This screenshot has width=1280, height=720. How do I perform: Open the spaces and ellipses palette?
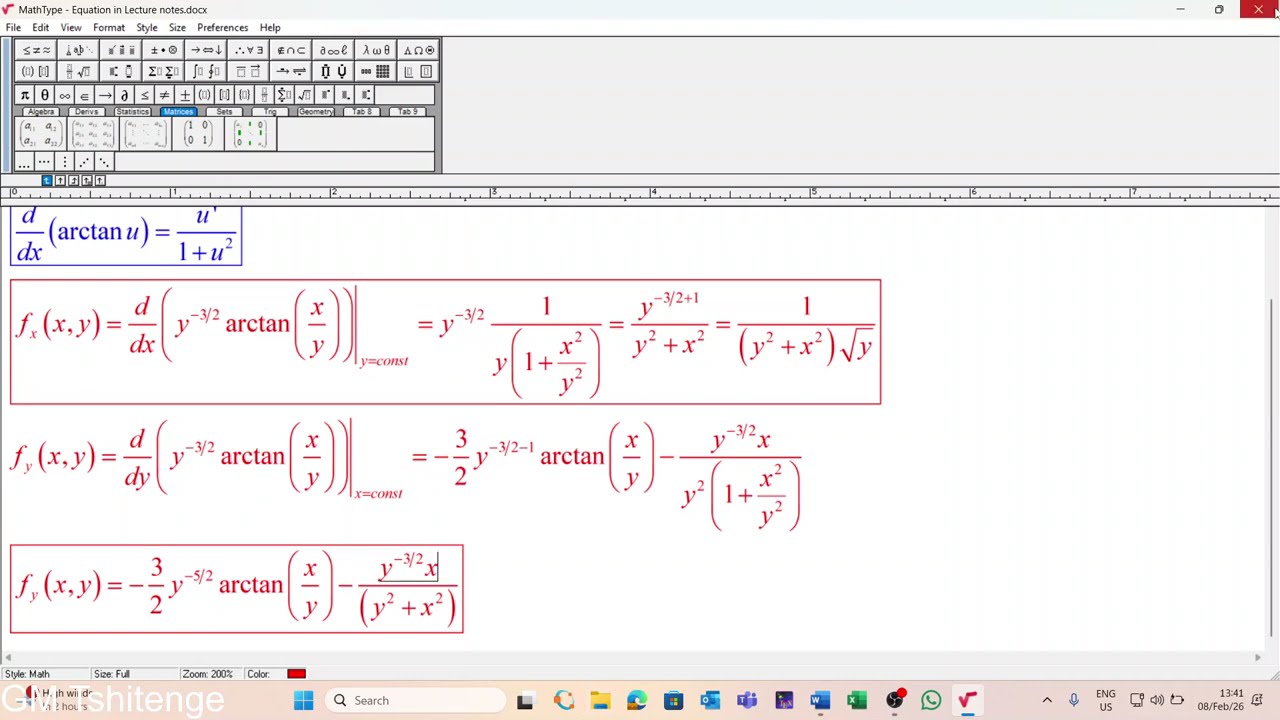click(x=79, y=50)
